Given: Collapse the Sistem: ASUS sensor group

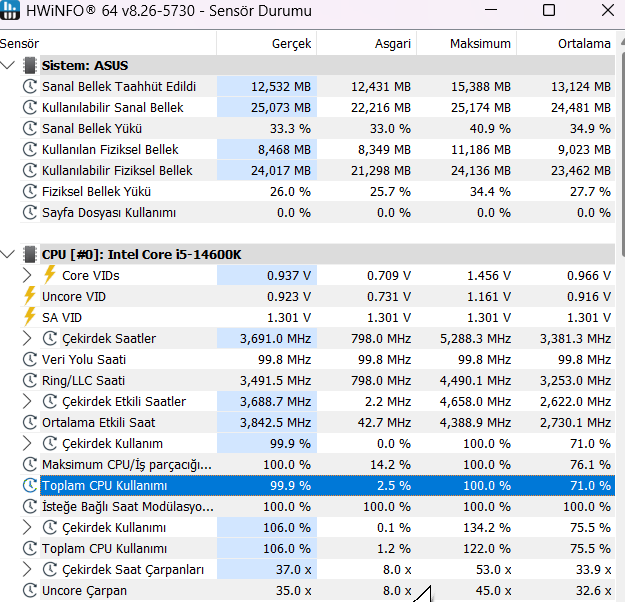Looking at the screenshot, I should tap(8, 65).
